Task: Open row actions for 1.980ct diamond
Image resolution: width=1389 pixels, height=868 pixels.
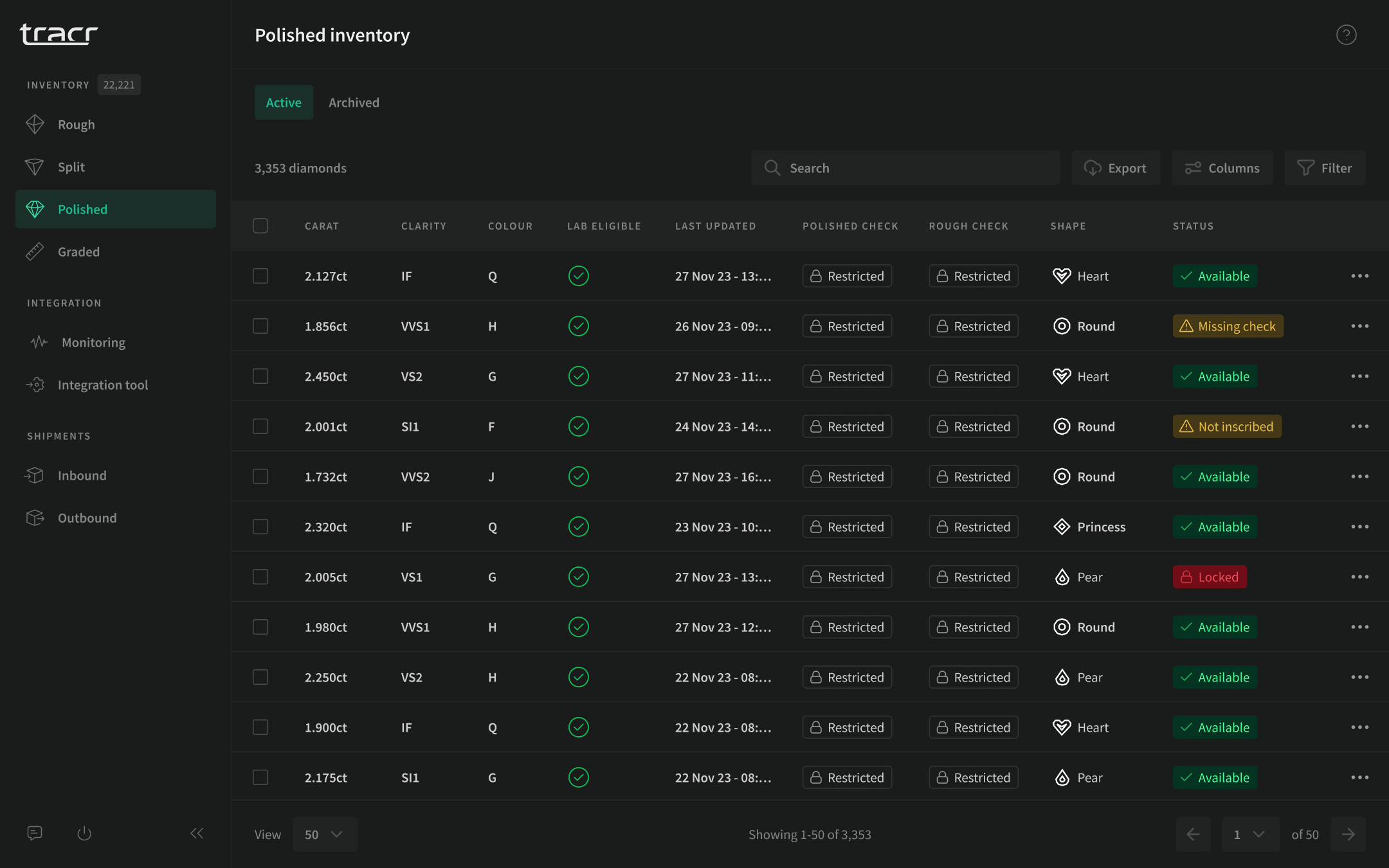Action: coord(1359,627)
